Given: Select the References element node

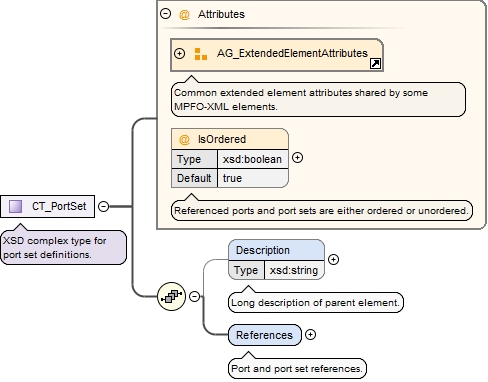Looking at the screenshot, I should tap(265, 335).
